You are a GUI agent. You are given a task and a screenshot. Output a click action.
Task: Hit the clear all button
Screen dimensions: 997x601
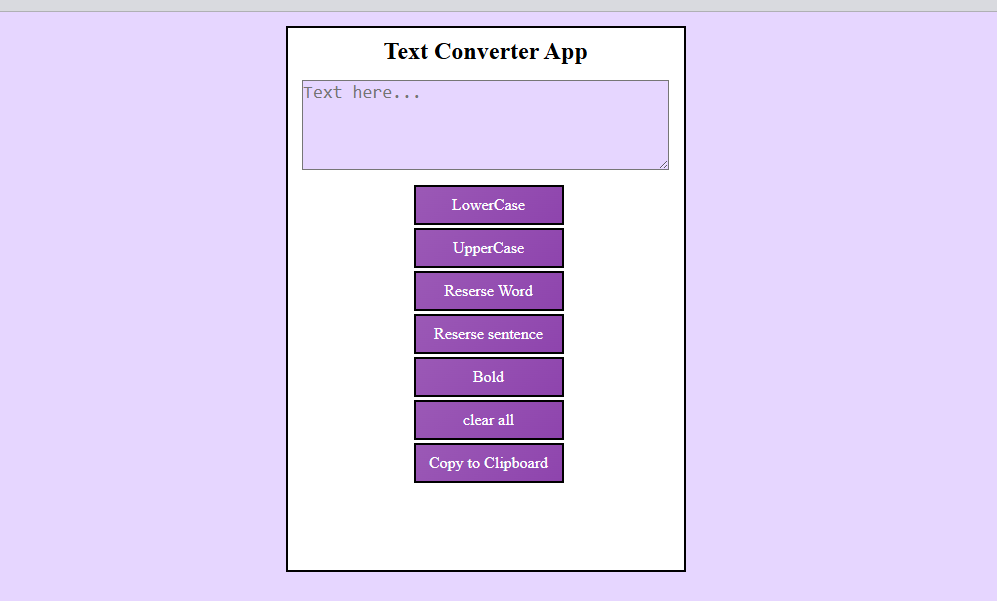click(x=488, y=420)
